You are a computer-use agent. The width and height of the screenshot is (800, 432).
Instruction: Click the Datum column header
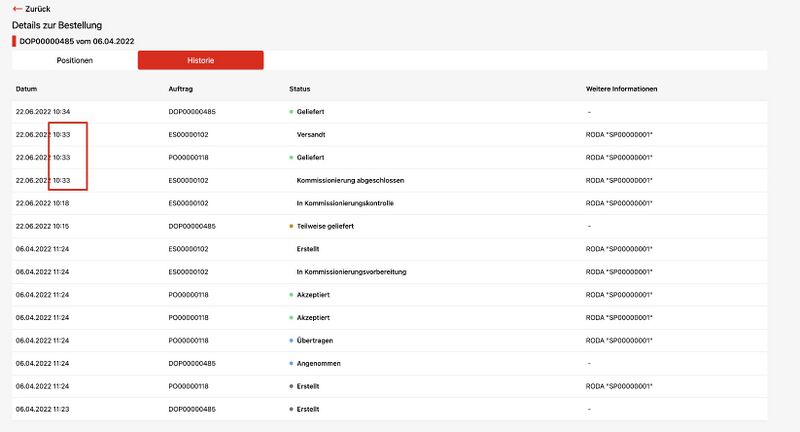pos(27,89)
